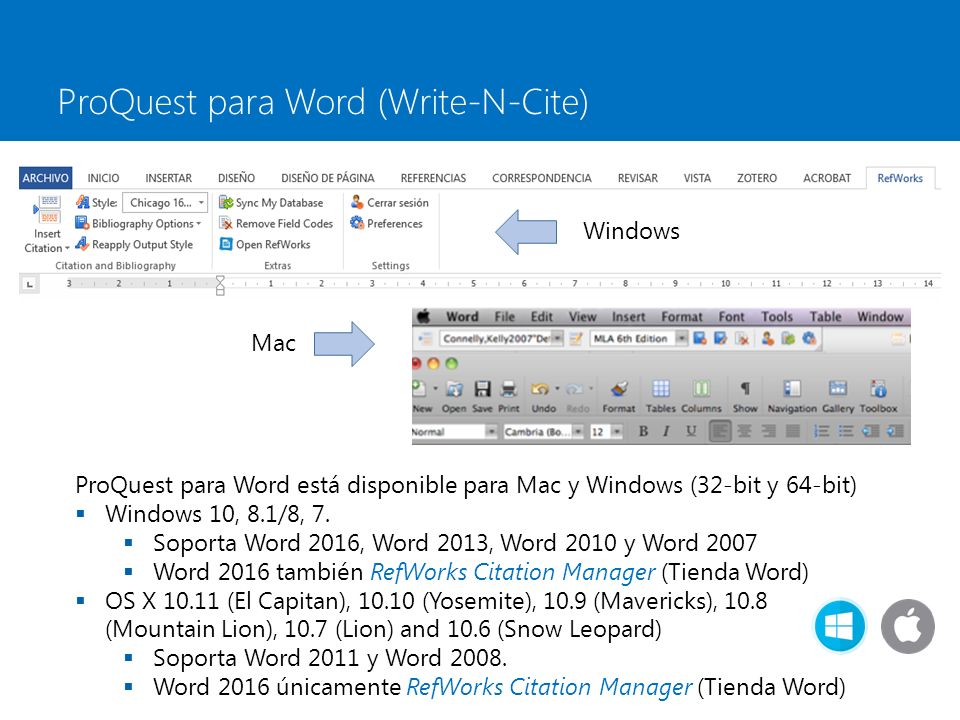
Task: Click the Bibliography Options icon
Action: 82,223
